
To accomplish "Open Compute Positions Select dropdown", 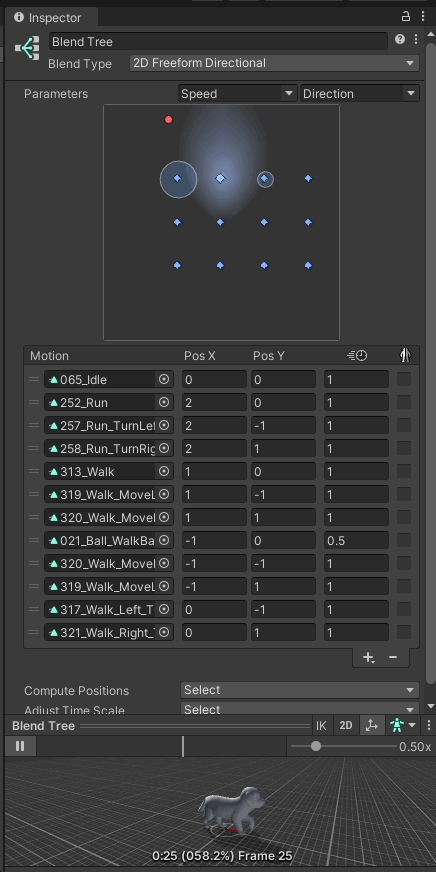I will [x=300, y=690].
